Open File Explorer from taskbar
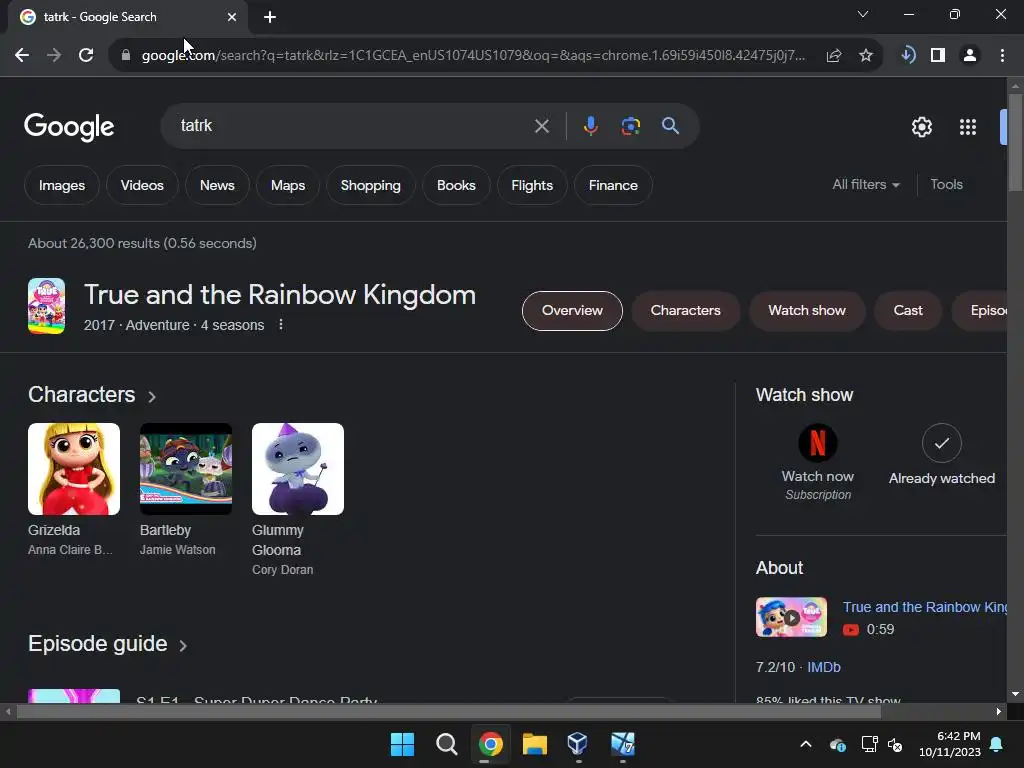This screenshot has height=768, width=1024. 534,744
